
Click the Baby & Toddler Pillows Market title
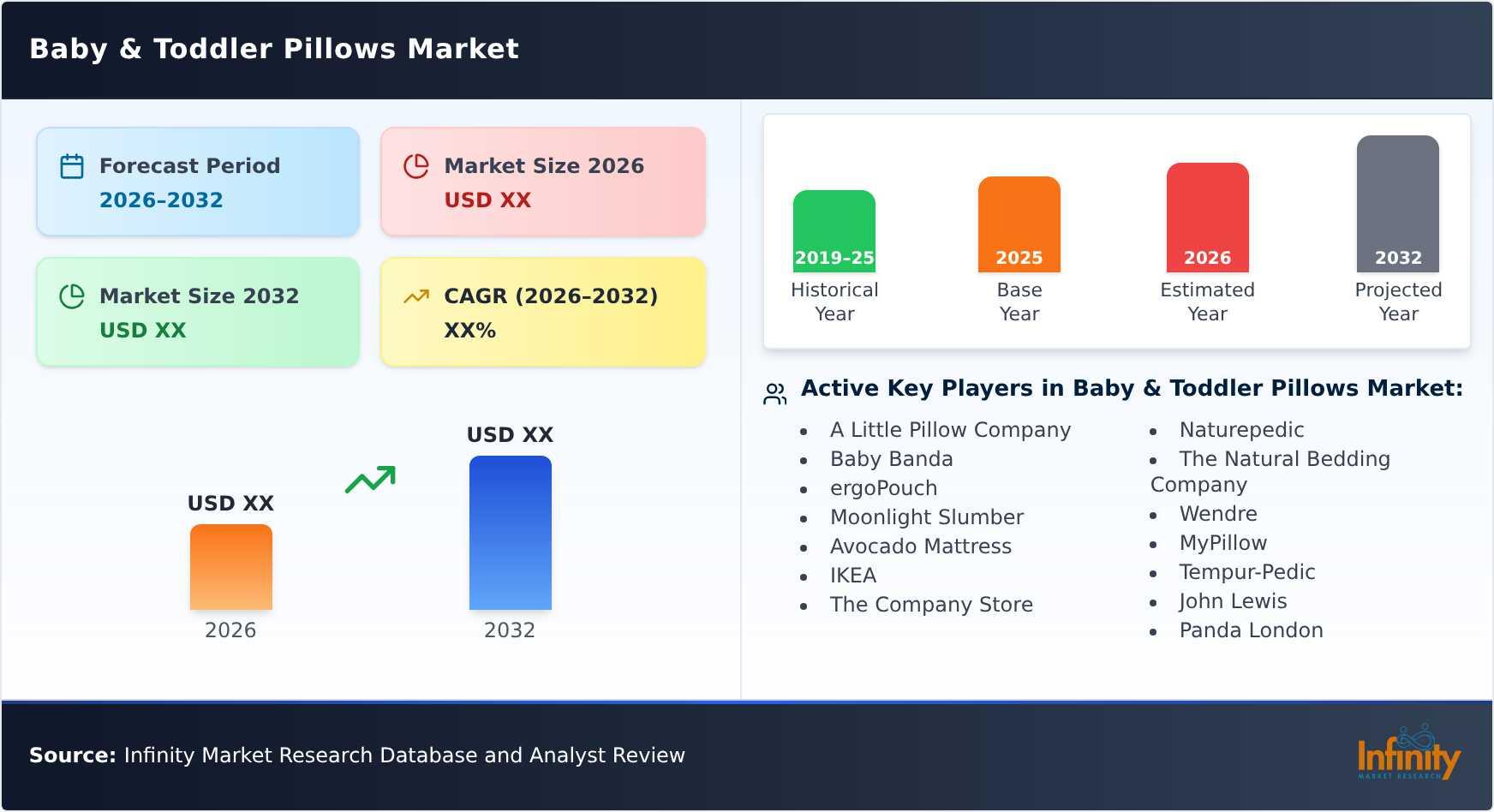274,49
